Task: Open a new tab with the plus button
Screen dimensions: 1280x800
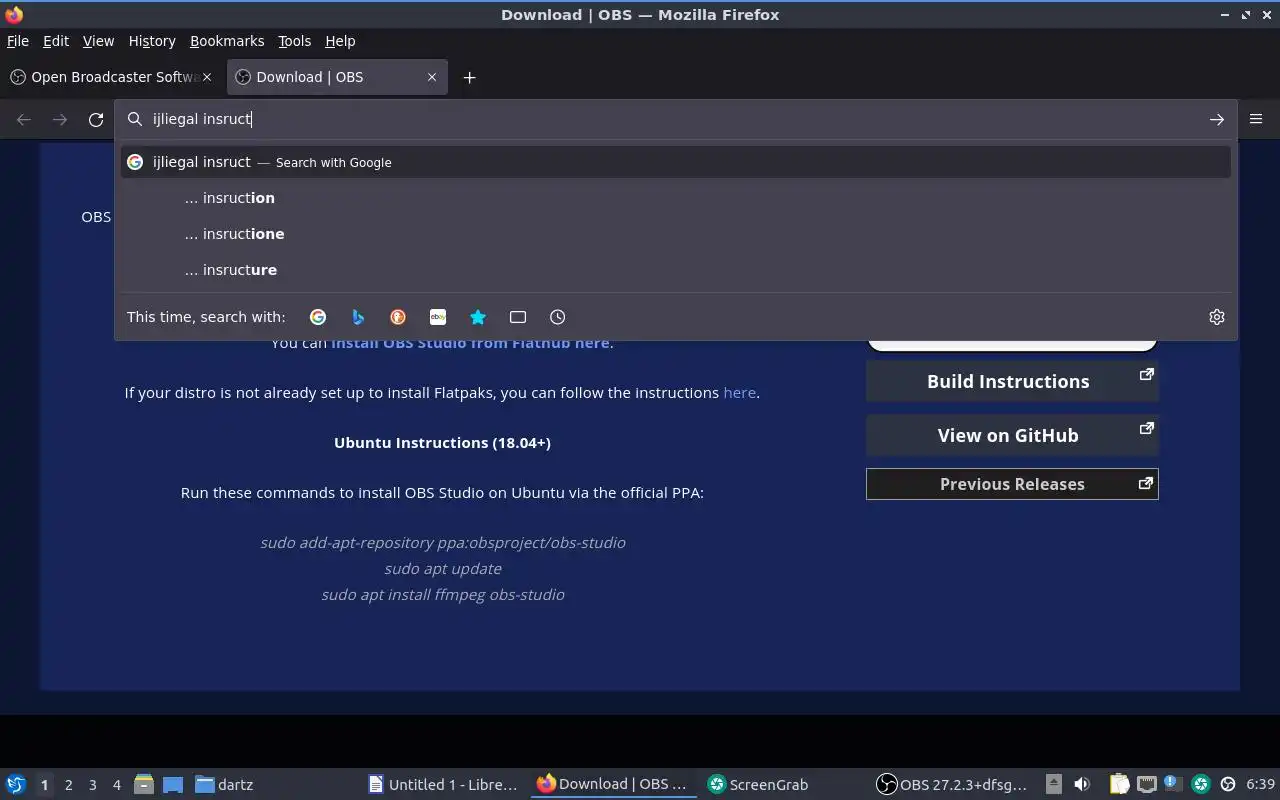Action: click(469, 77)
